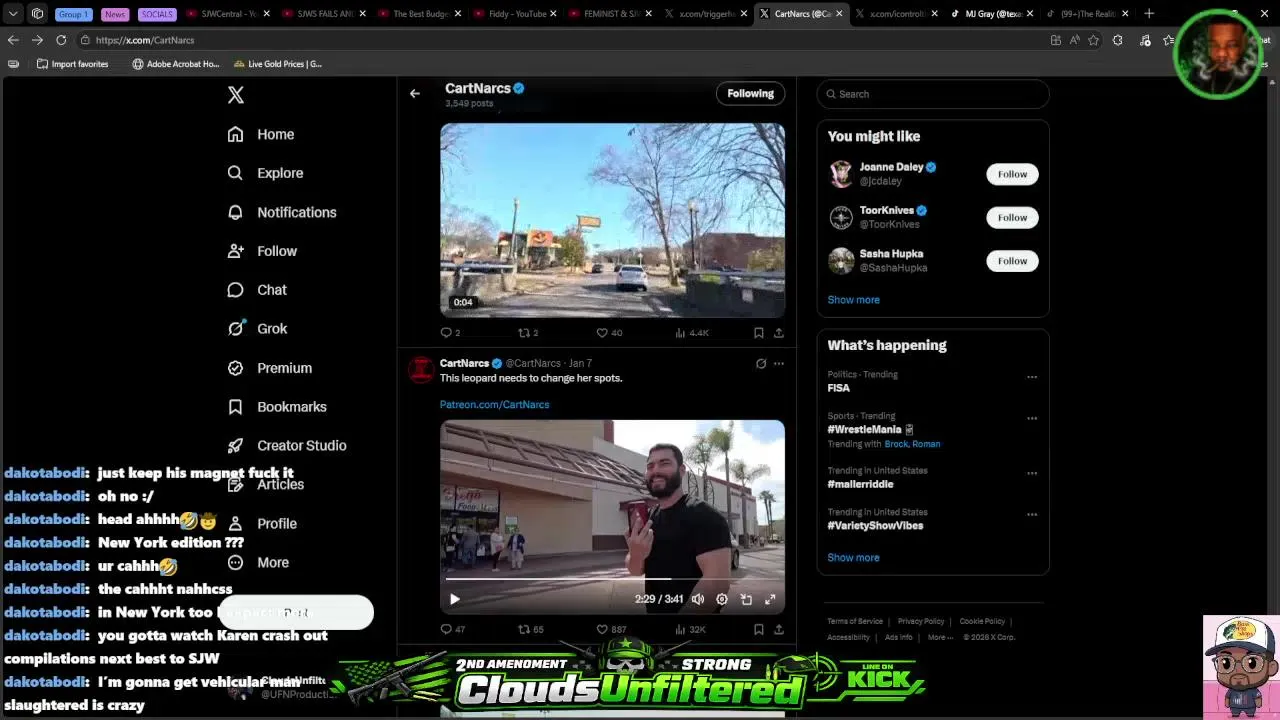This screenshot has width=1280, height=720.
Task: Repost the Jan 7 post
Action: click(x=530, y=629)
